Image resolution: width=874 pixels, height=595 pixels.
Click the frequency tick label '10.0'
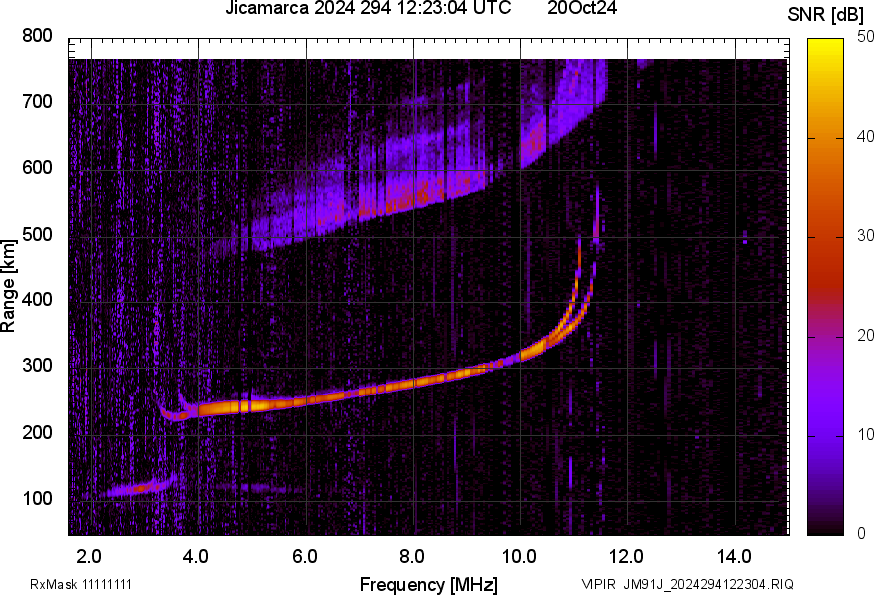click(519, 557)
